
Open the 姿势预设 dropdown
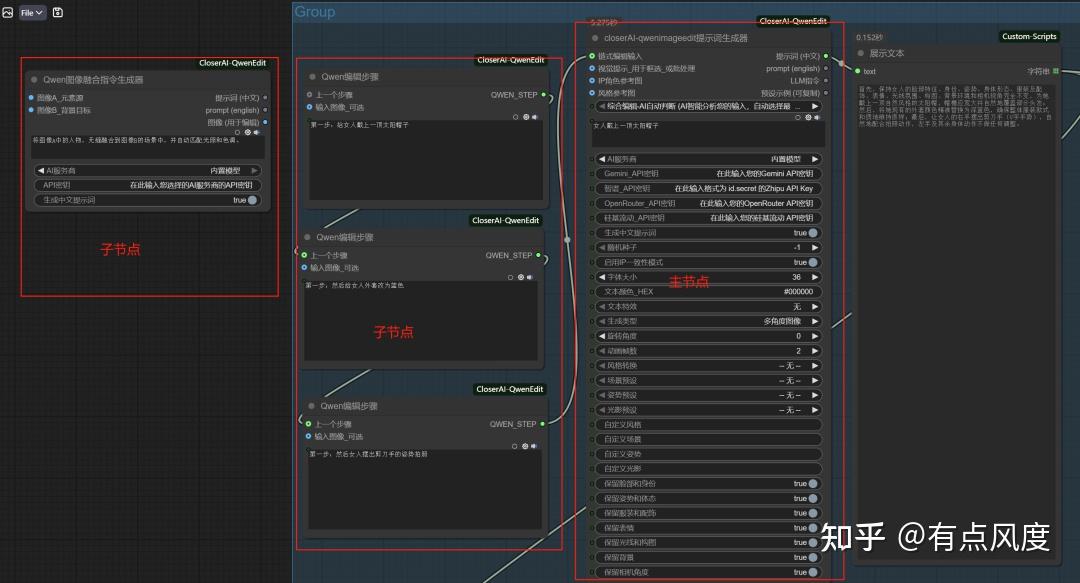point(707,396)
